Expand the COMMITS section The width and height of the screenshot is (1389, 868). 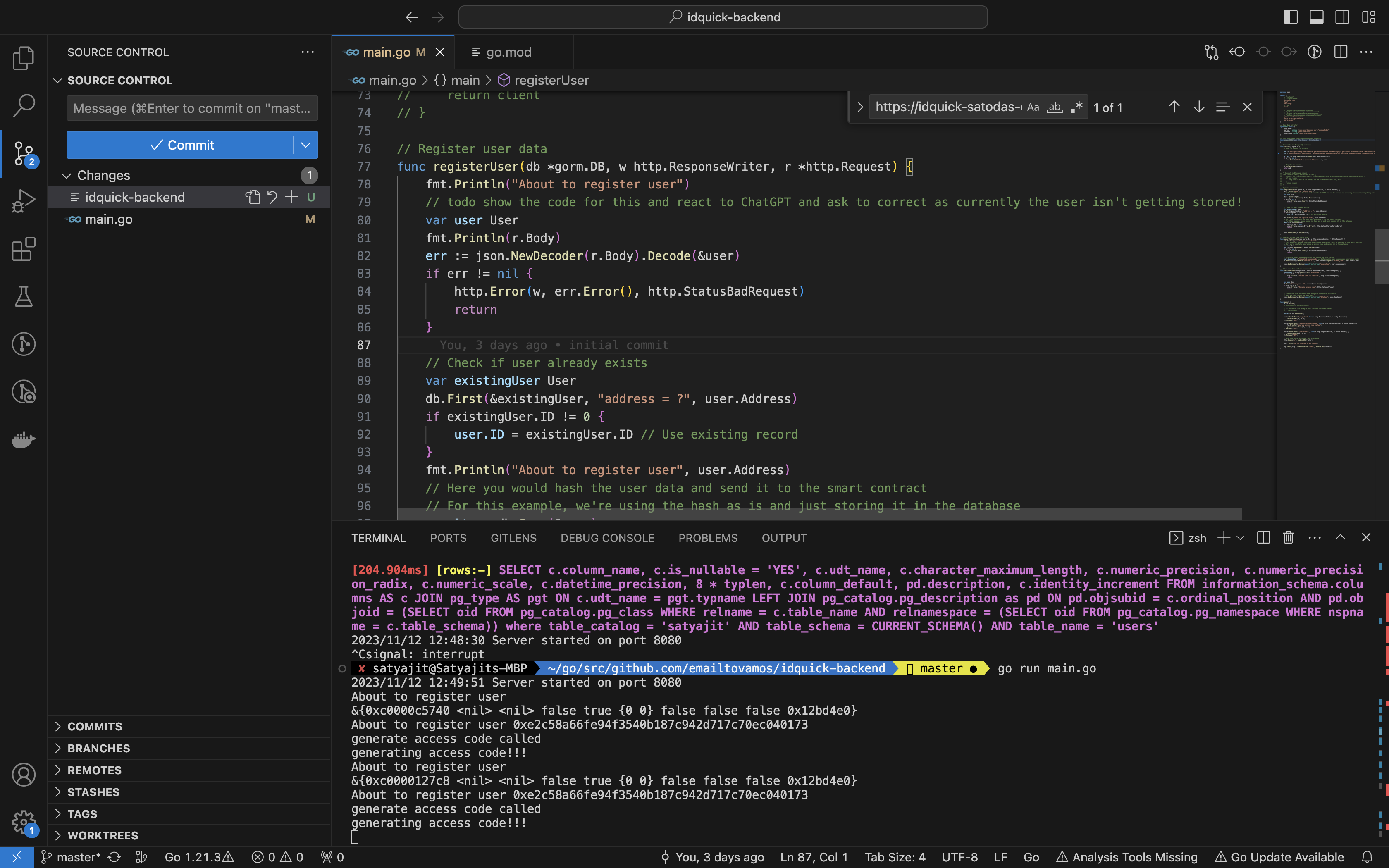(x=95, y=726)
